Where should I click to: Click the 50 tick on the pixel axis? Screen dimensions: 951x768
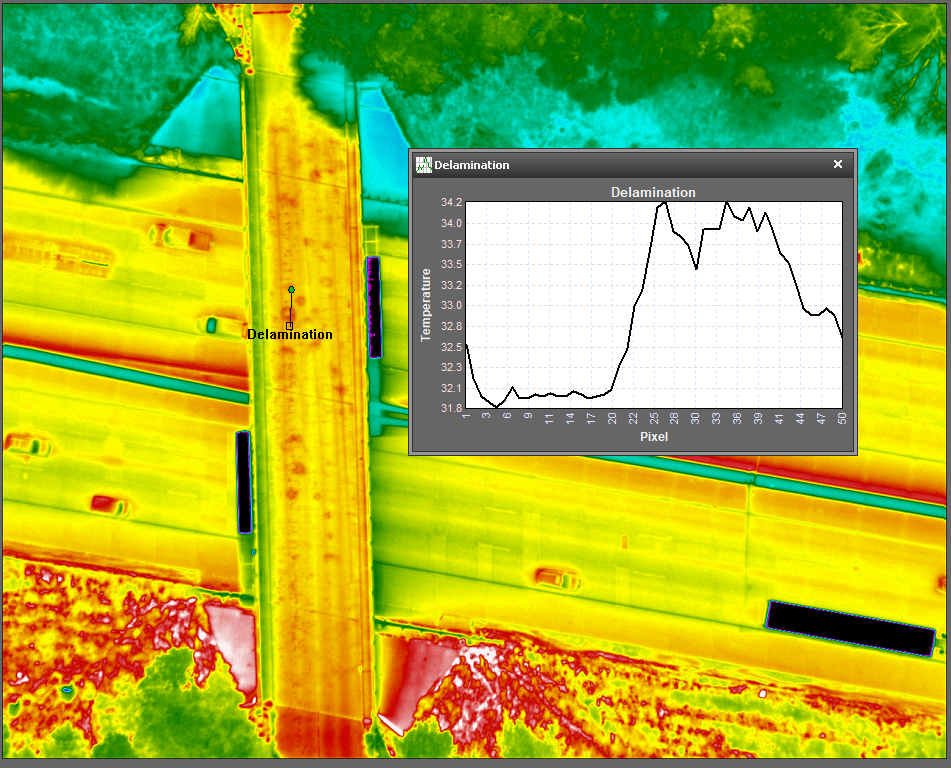843,416
